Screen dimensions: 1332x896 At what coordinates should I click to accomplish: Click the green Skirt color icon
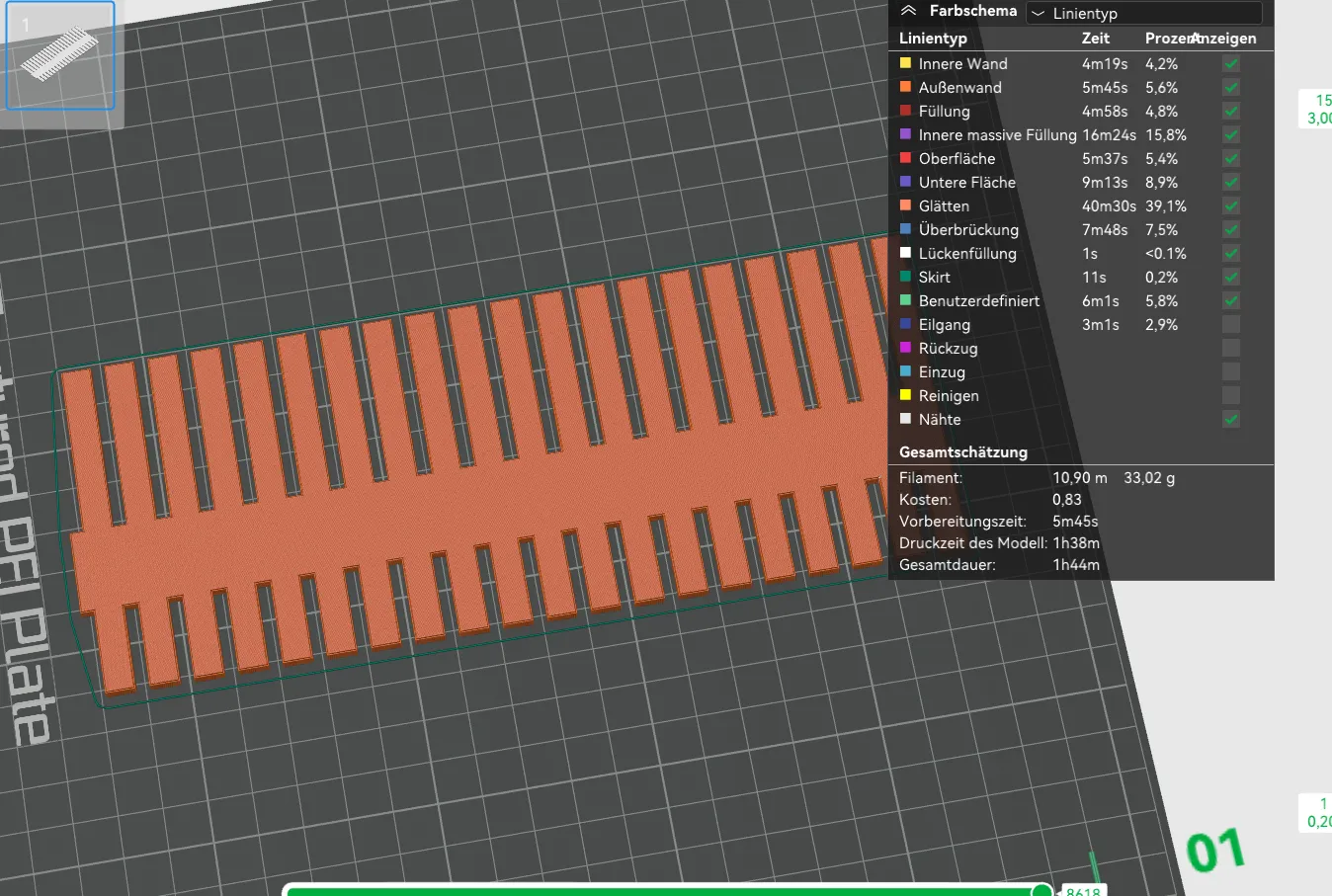(905, 277)
